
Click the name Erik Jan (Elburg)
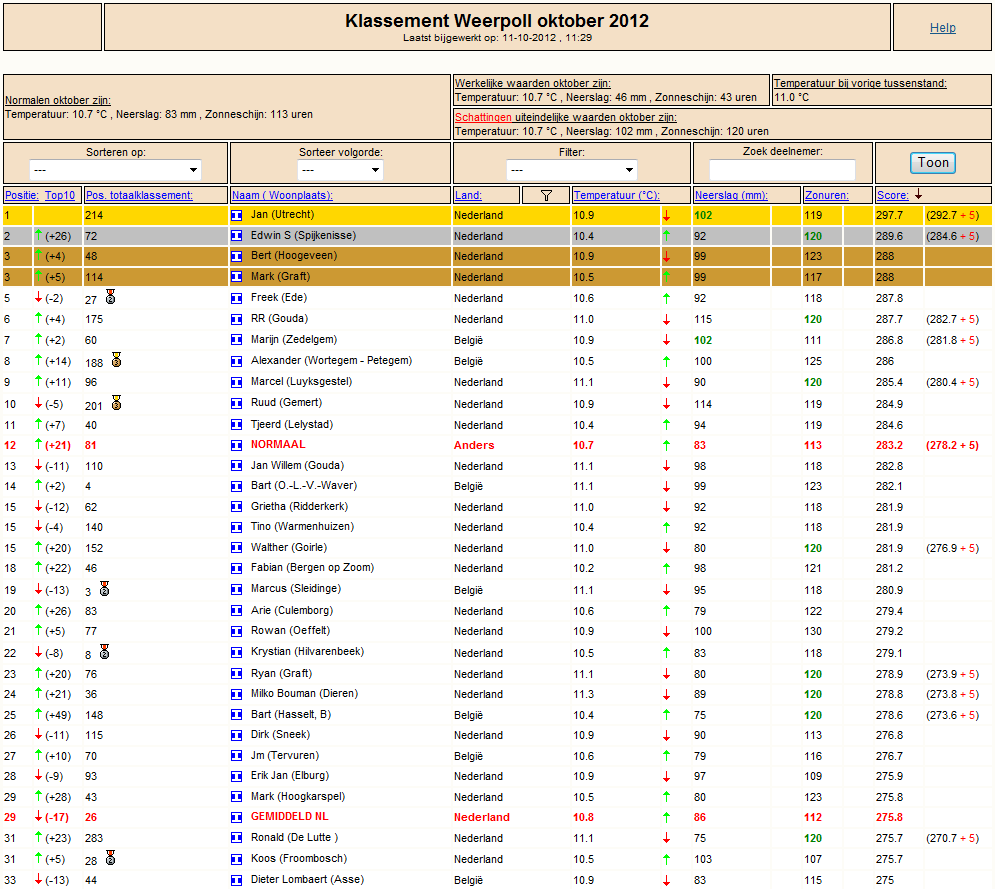point(290,775)
